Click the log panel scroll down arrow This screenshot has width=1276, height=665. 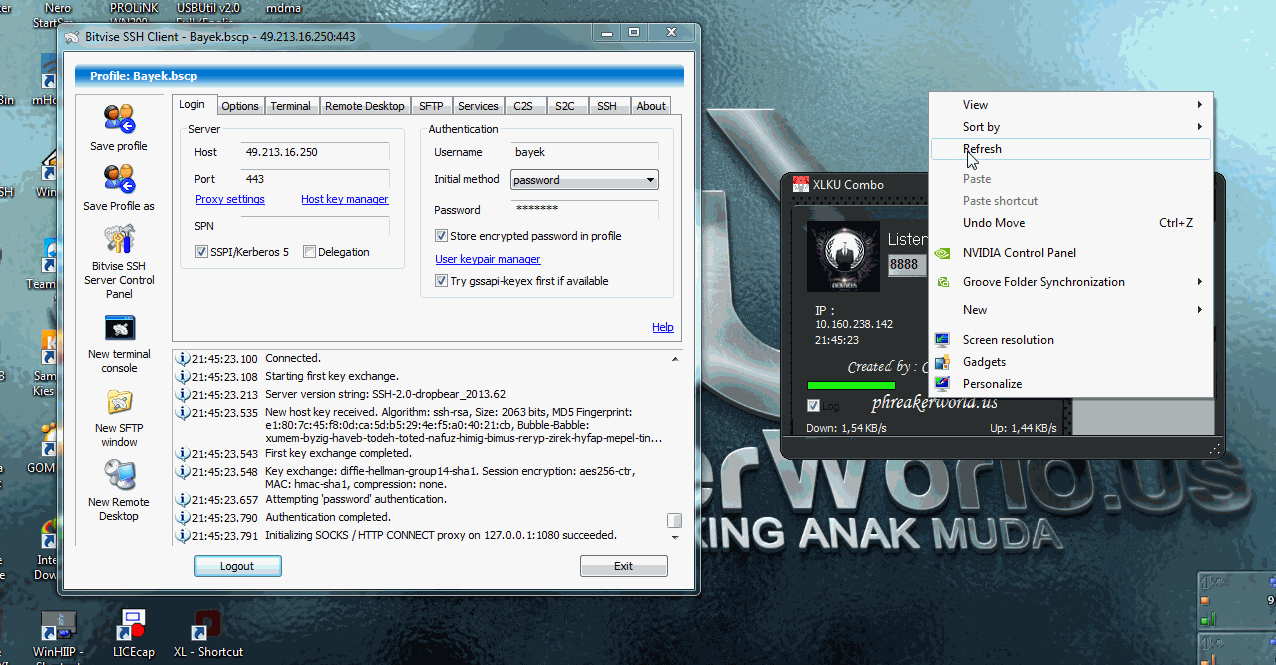675,536
